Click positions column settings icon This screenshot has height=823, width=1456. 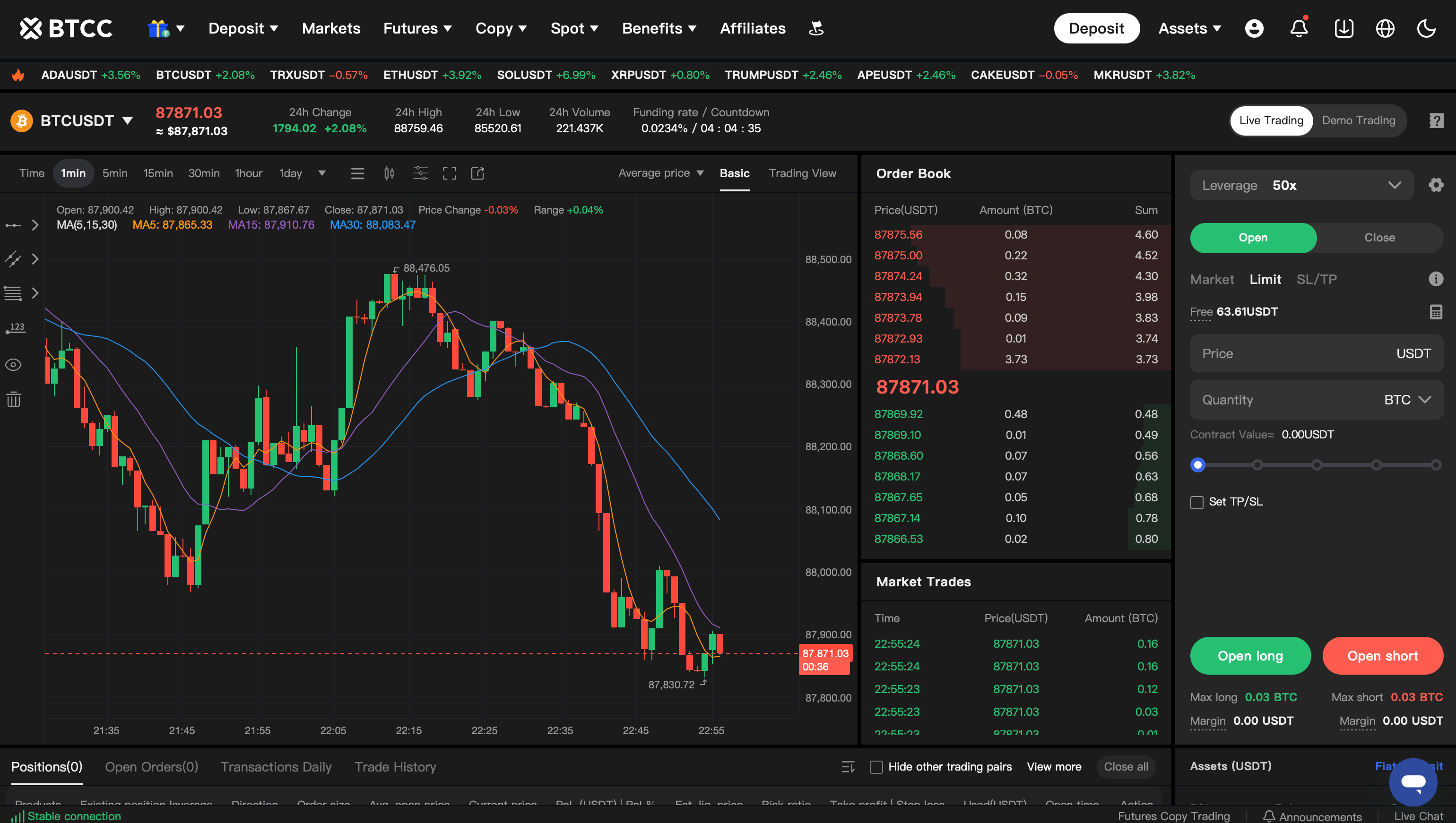coord(848,767)
